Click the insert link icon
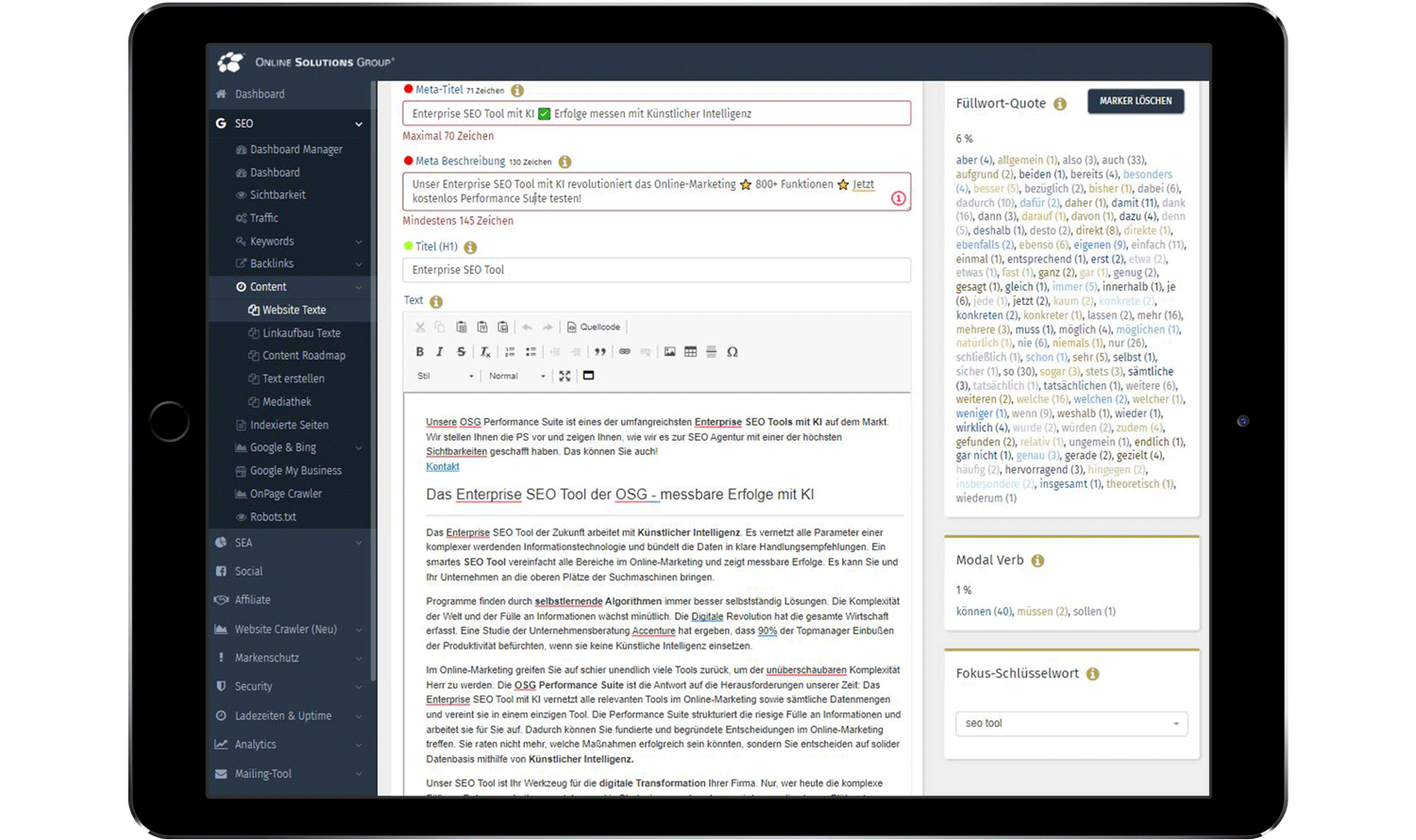Image resolution: width=1416 pixels, height=840 pixels. coord(624,352)
